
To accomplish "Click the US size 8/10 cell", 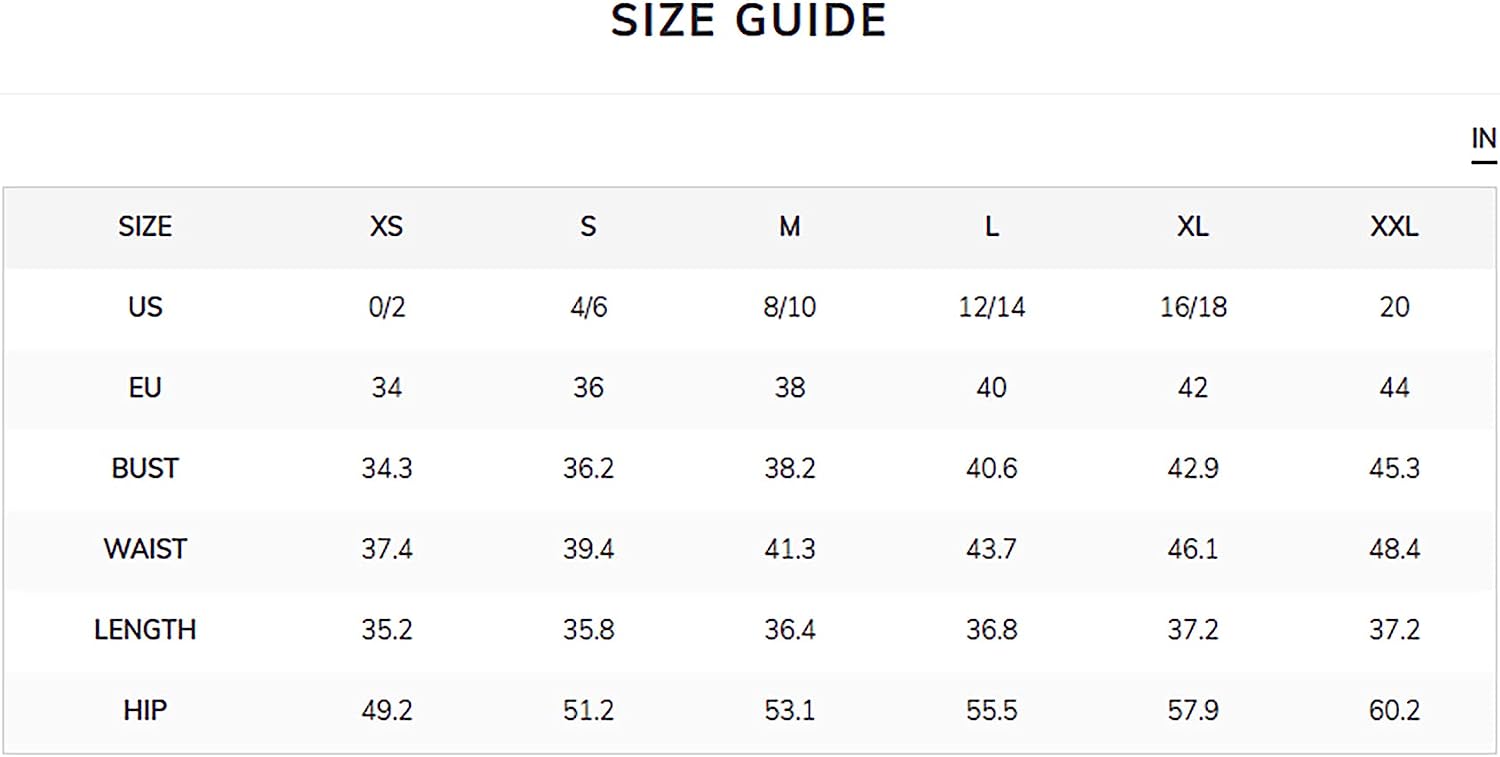I will pos(790,307).
